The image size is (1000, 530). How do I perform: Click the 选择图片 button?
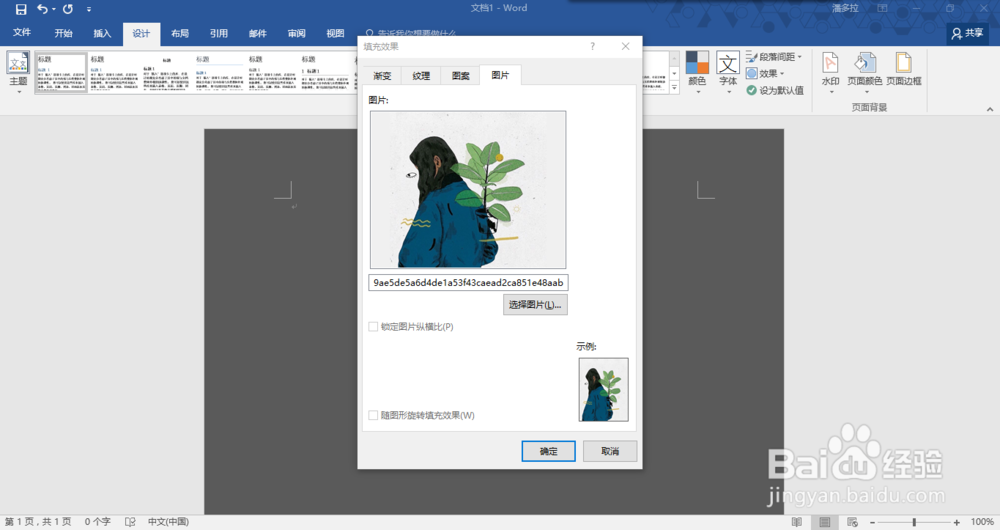[535, 305]
